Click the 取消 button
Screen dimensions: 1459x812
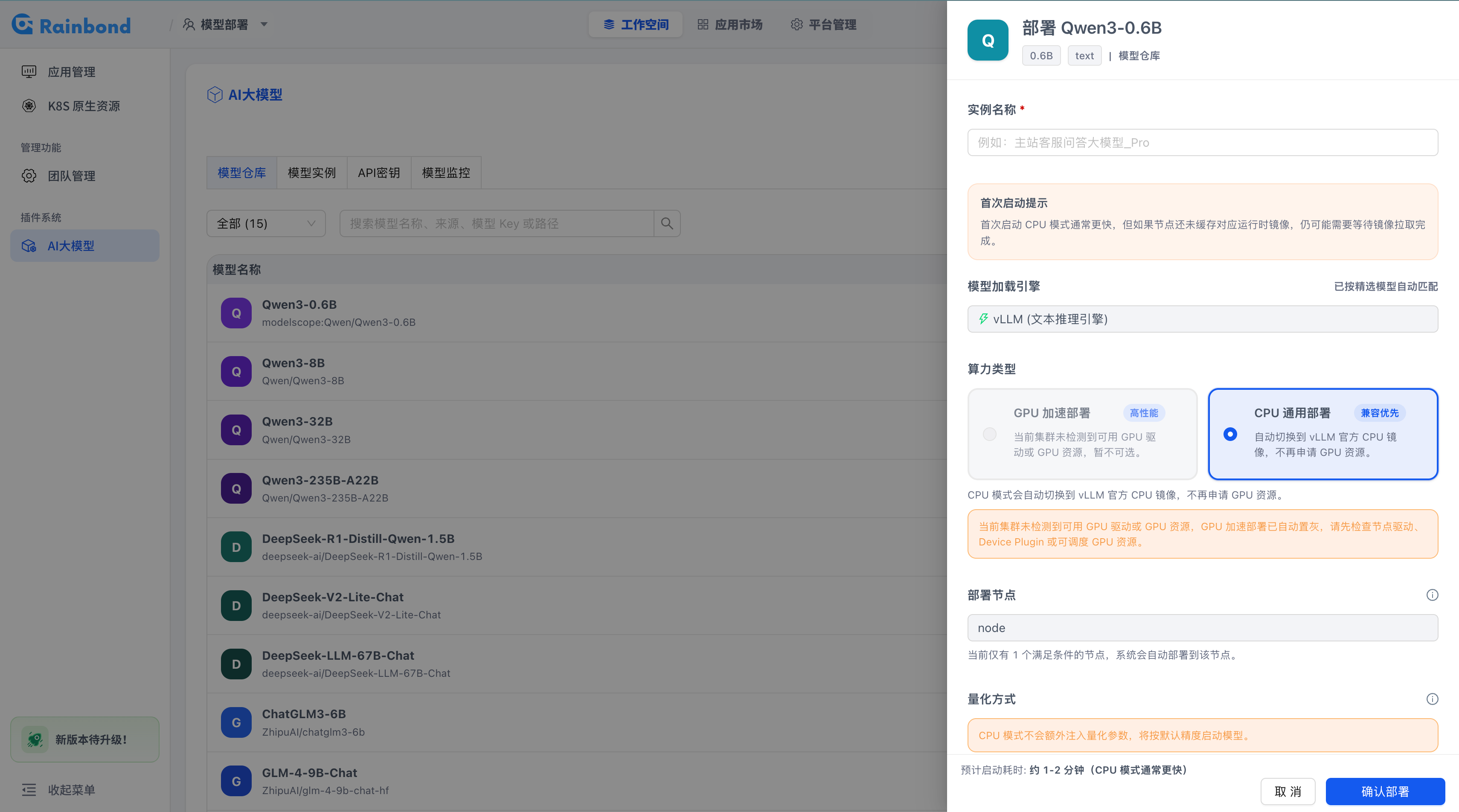pyautogui.click(x=1288, y=791)
